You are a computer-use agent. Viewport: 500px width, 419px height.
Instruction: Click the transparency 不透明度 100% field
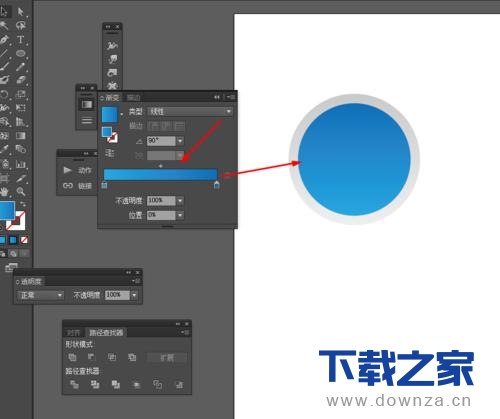click(117, 295)
